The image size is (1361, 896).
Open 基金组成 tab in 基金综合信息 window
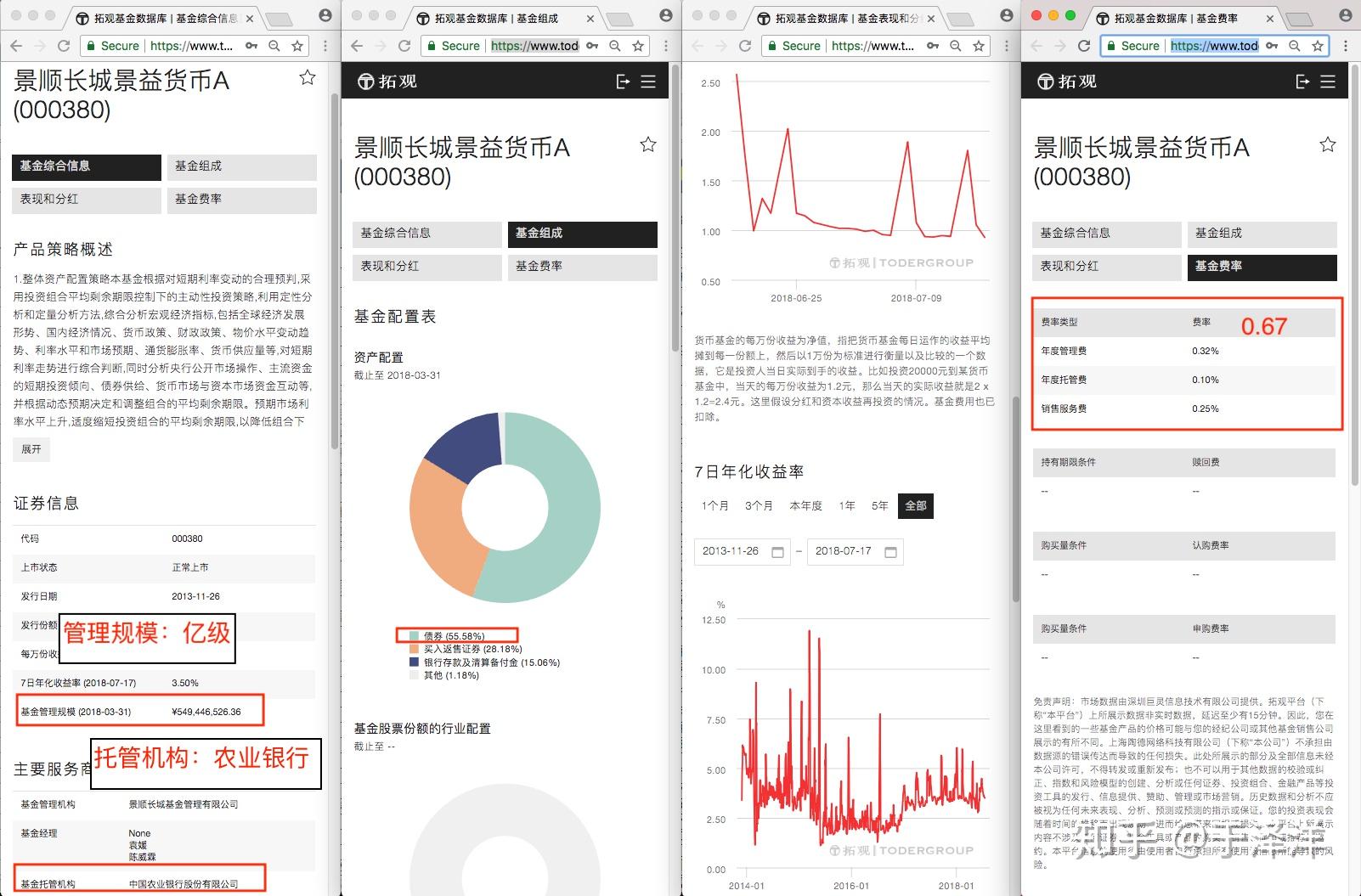tap(242, 166)
